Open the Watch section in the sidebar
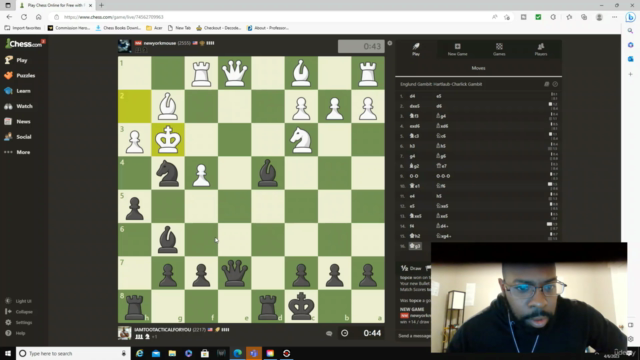 click(19, 106)
